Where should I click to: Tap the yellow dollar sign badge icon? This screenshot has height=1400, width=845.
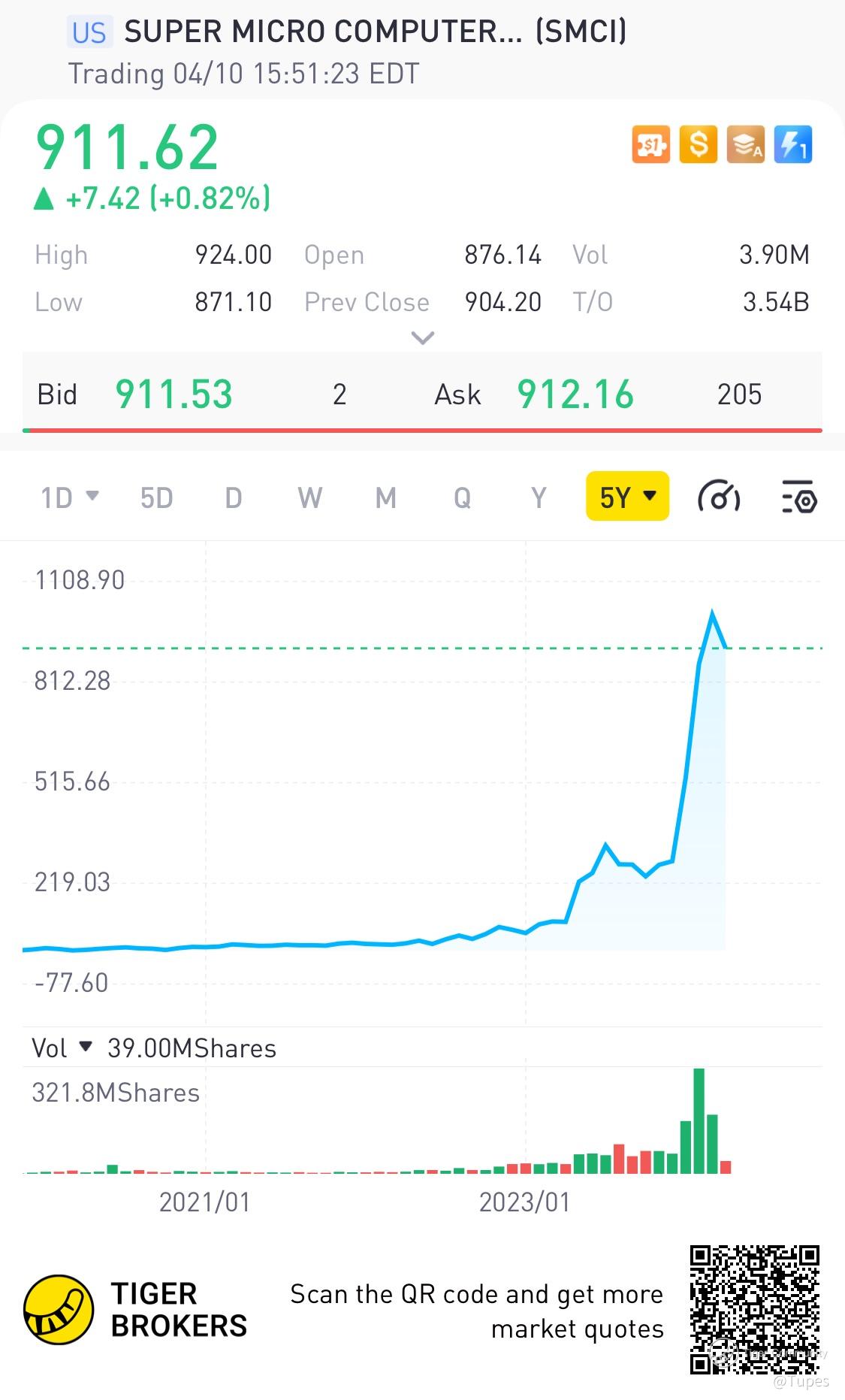tap(699, 144)
